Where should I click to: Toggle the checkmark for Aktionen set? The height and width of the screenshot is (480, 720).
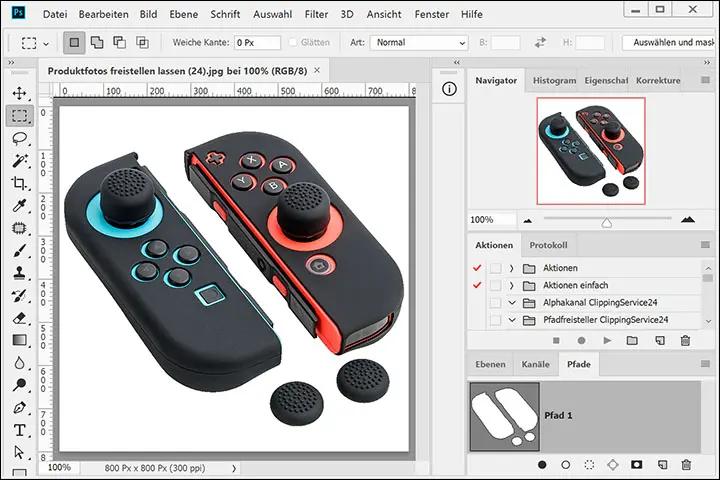click(477, 268)
